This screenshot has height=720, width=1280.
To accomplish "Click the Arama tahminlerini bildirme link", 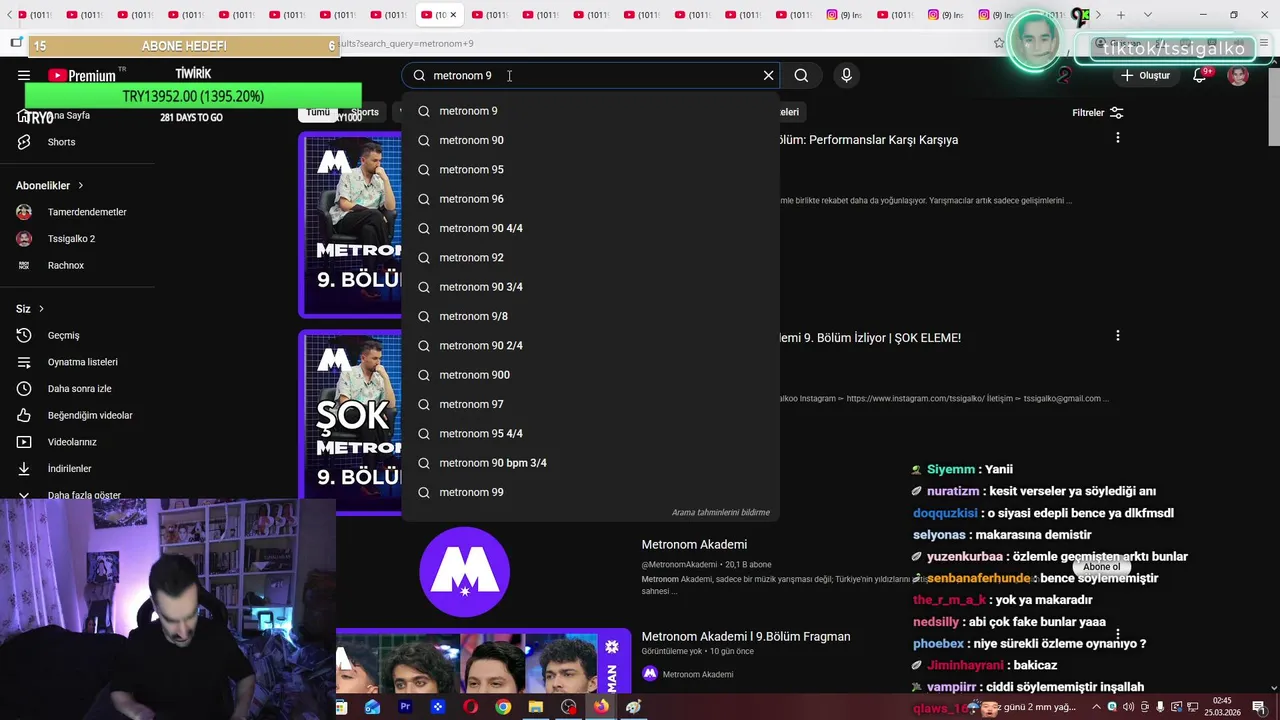I will (x=721, y=513).
